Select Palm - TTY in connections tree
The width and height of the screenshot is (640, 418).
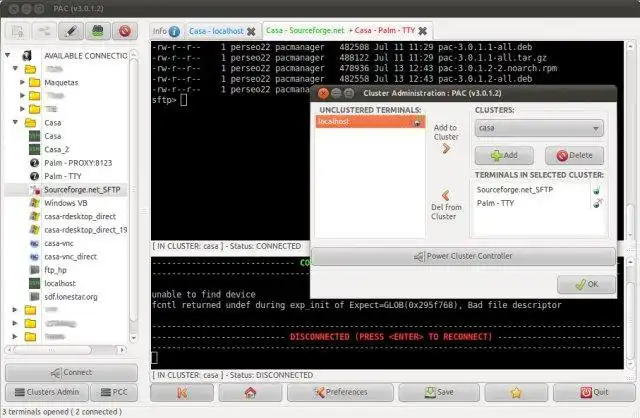[x=63, y=176]
